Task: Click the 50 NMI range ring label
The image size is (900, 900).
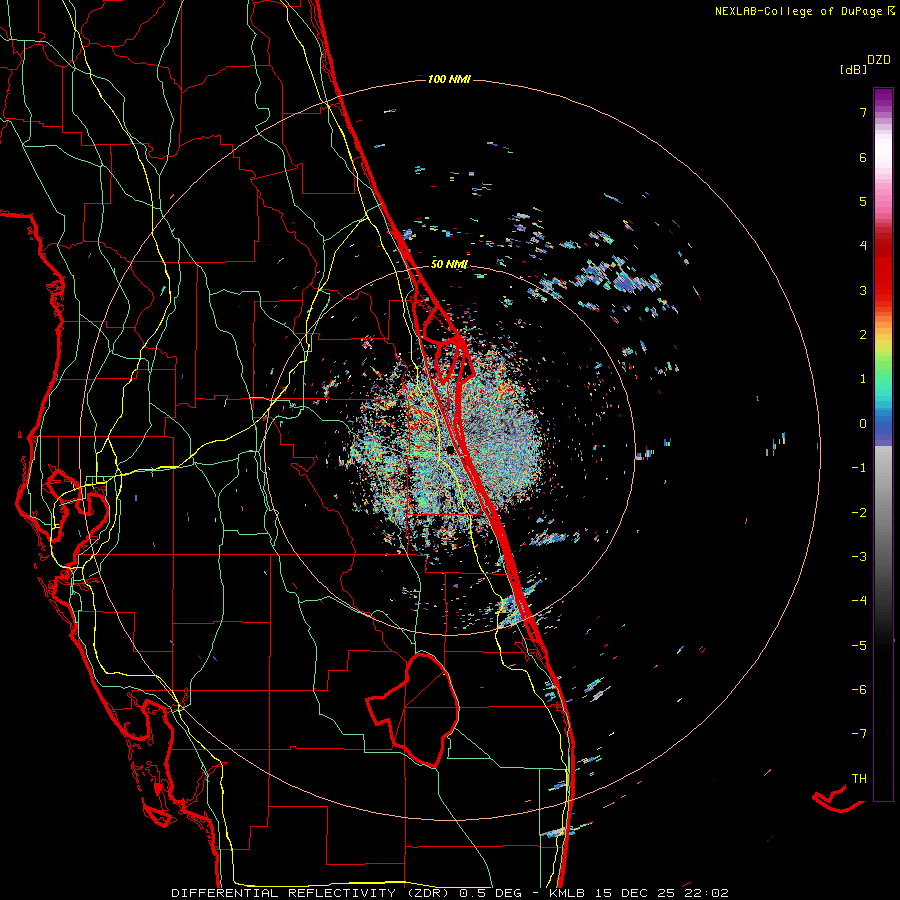Action: 449,264
